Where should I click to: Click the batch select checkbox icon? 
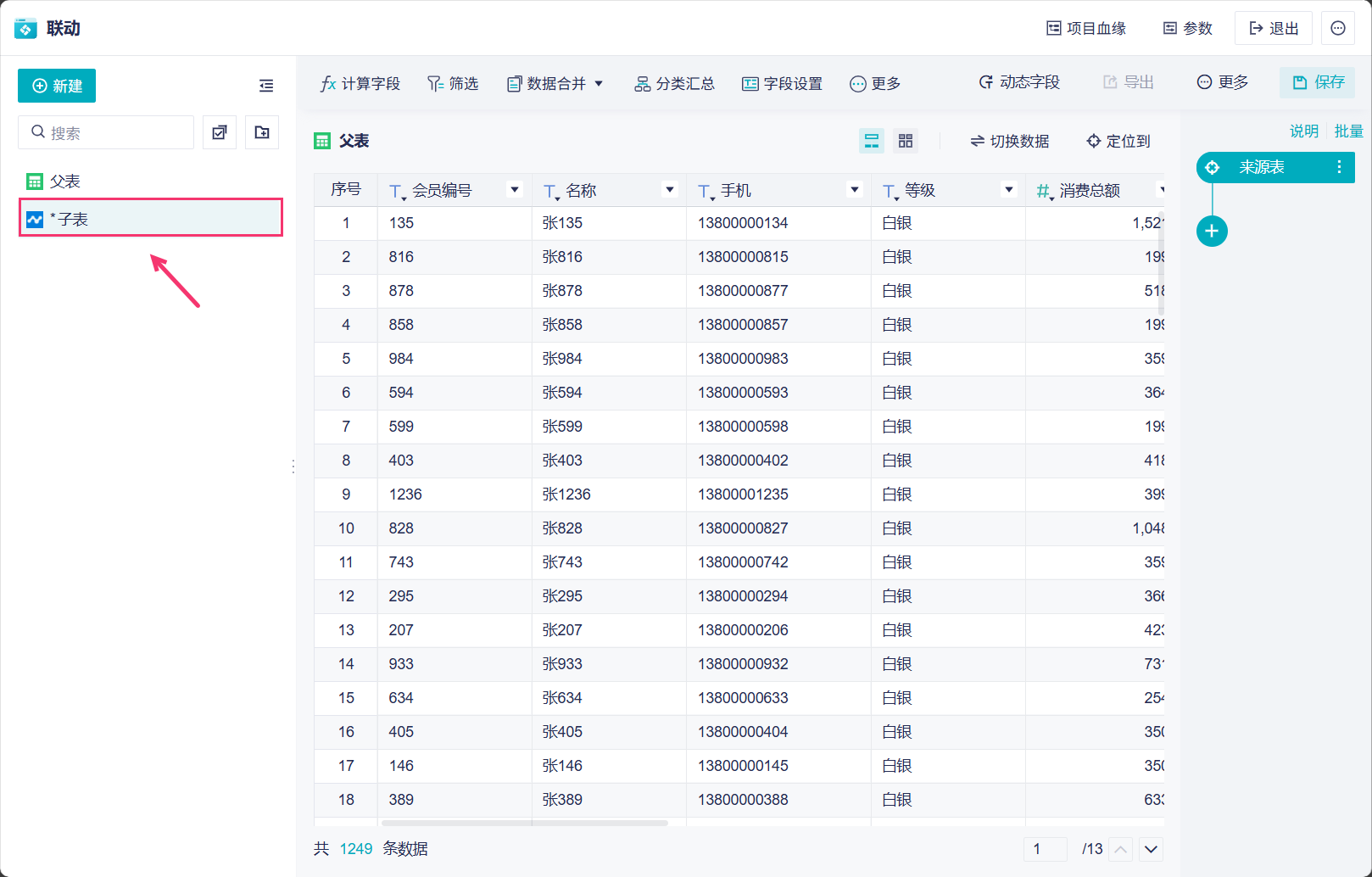pos(220,132)
